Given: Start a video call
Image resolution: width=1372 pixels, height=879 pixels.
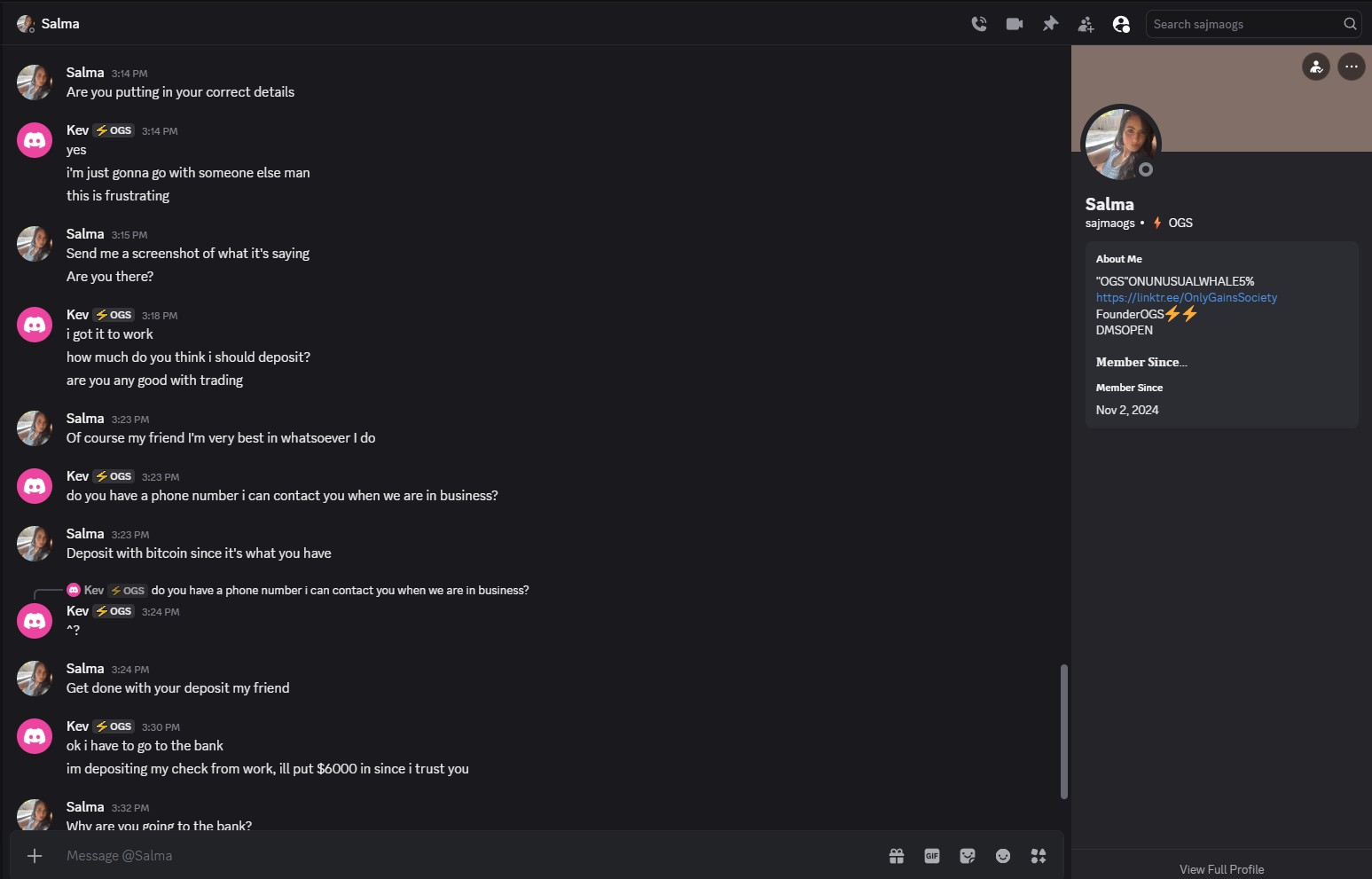Looking at the screenshot, I should pyautogui.click(x=1015, y=24).
